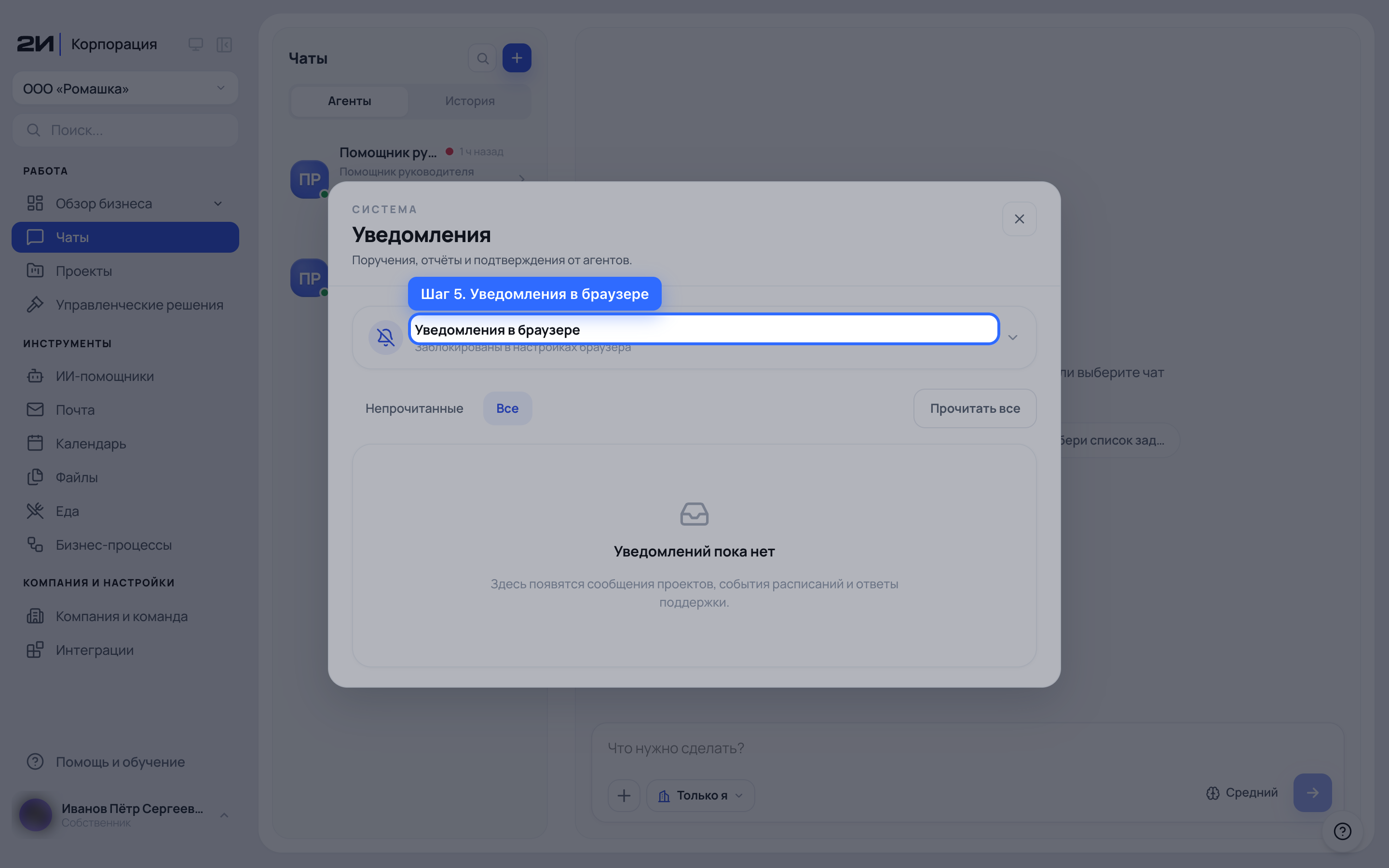The image size is (1389, 868).
Task: Click the sidebar Поиск field
Action: click(125, 130)
